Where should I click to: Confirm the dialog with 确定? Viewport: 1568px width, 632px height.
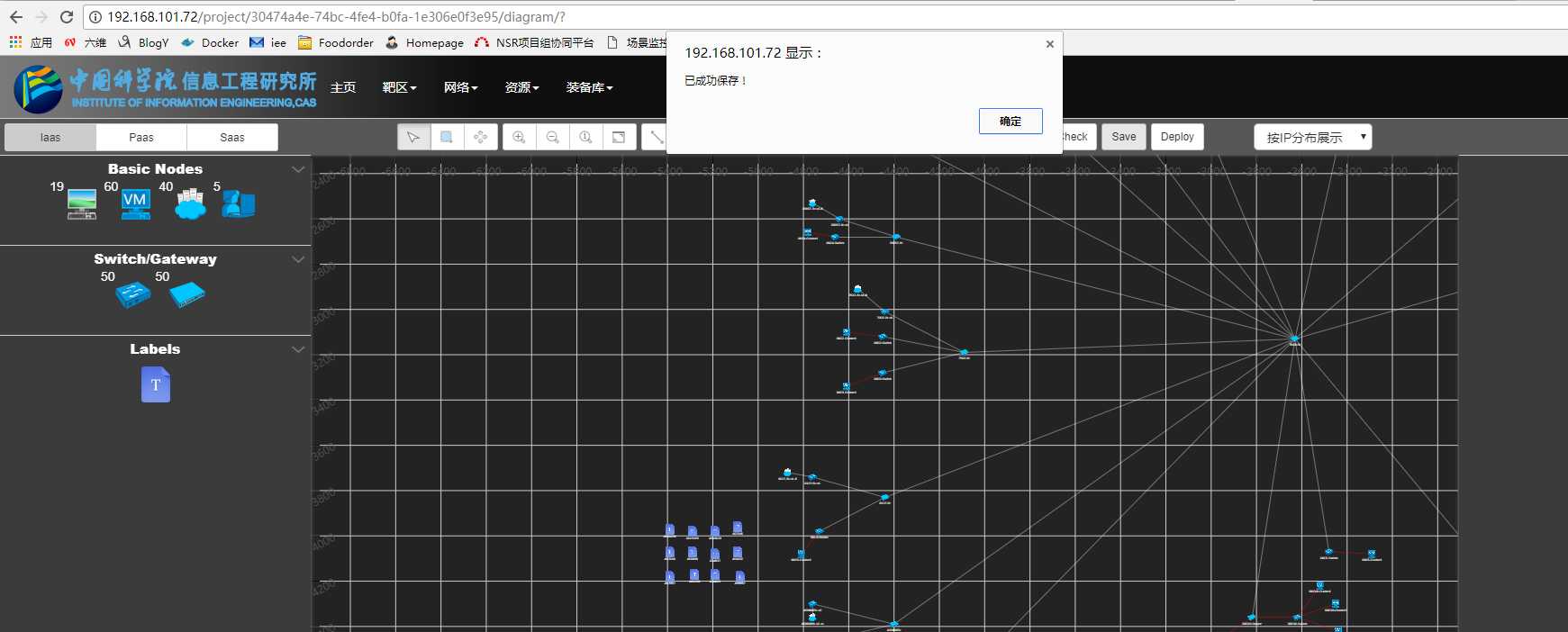coord(1011,121)
